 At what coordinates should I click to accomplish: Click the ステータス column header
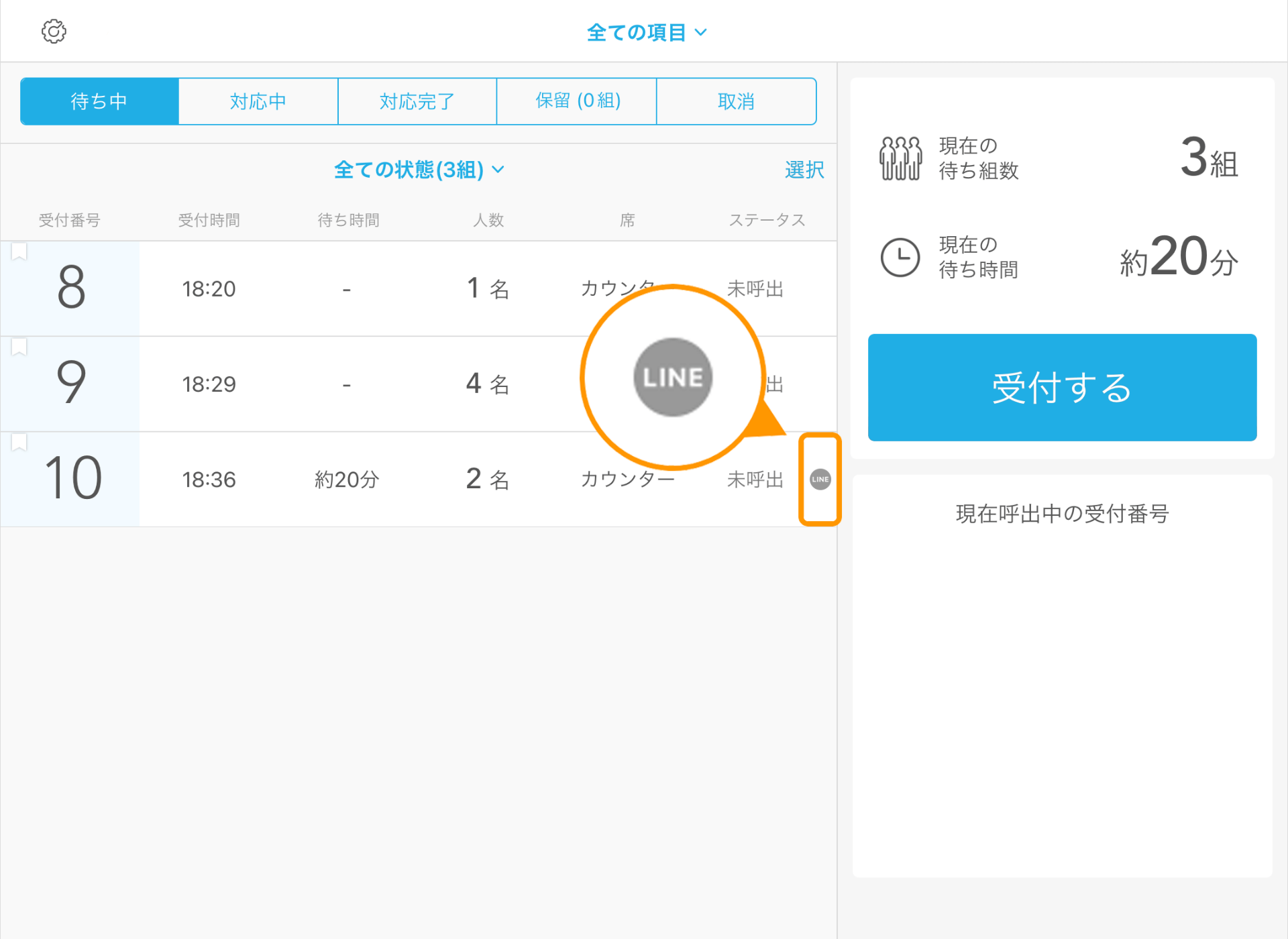(767, 220)
